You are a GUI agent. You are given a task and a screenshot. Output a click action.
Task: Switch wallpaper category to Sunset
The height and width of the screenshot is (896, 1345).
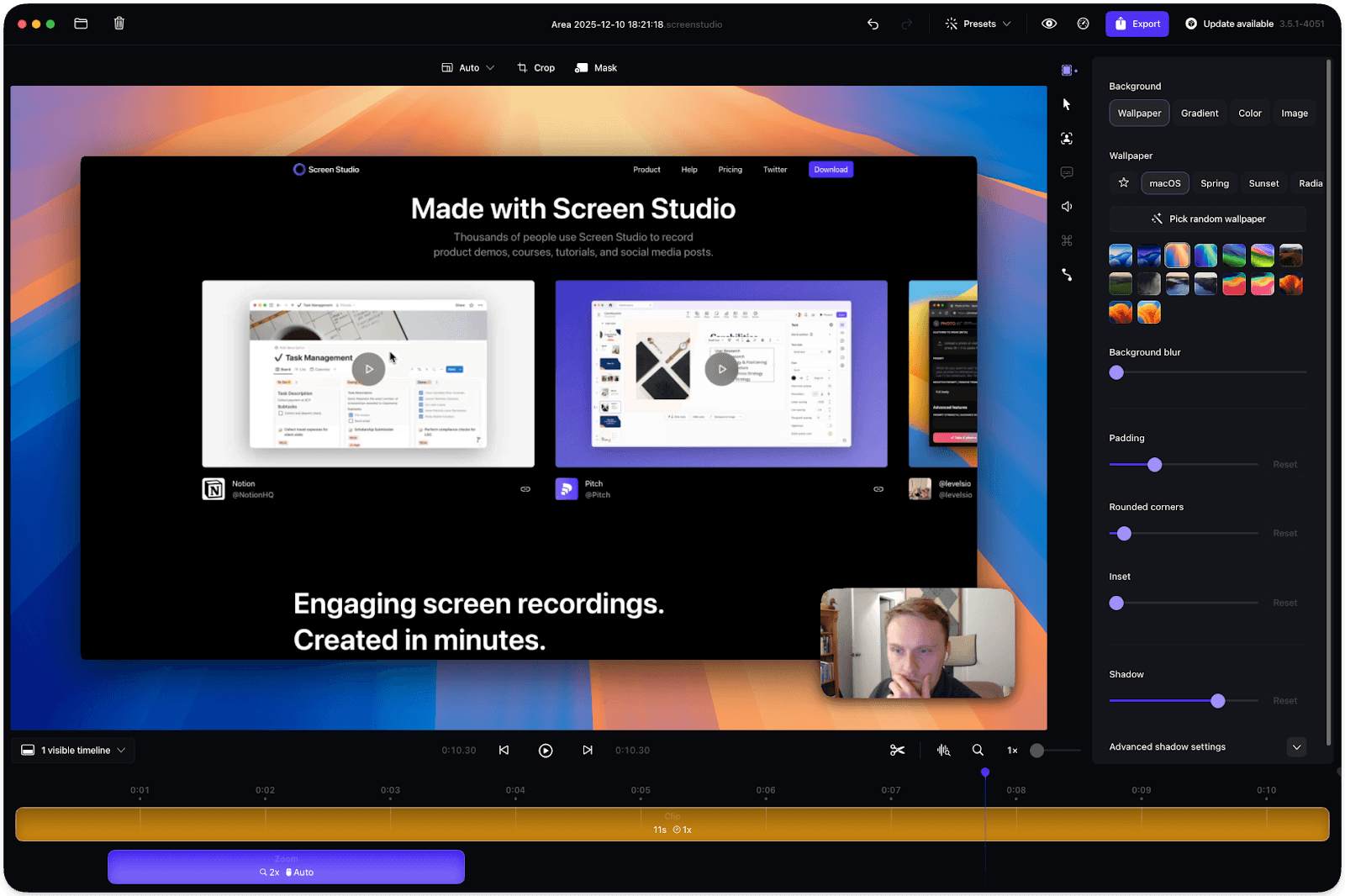(x=1263, y=182)
